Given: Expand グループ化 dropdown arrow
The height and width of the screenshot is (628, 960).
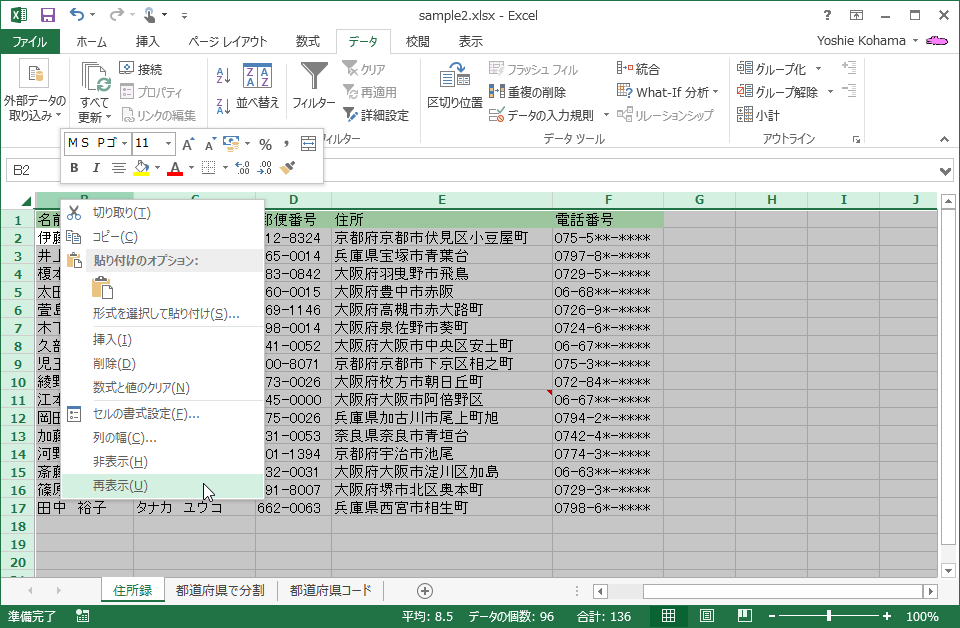Looking at the screenshot, I should click(819, 69).
